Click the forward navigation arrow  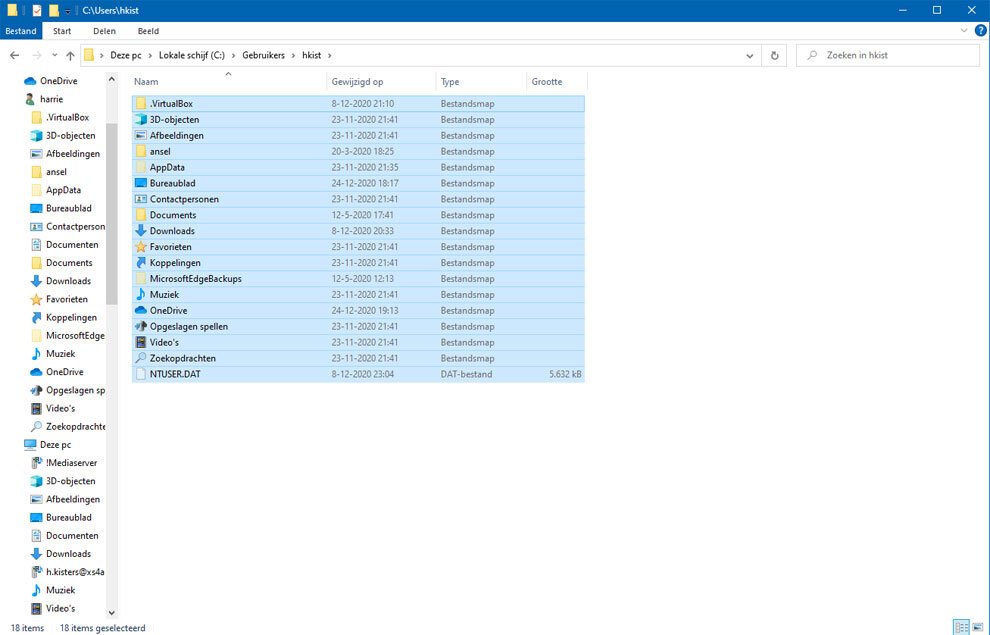[x=37, y=56]
